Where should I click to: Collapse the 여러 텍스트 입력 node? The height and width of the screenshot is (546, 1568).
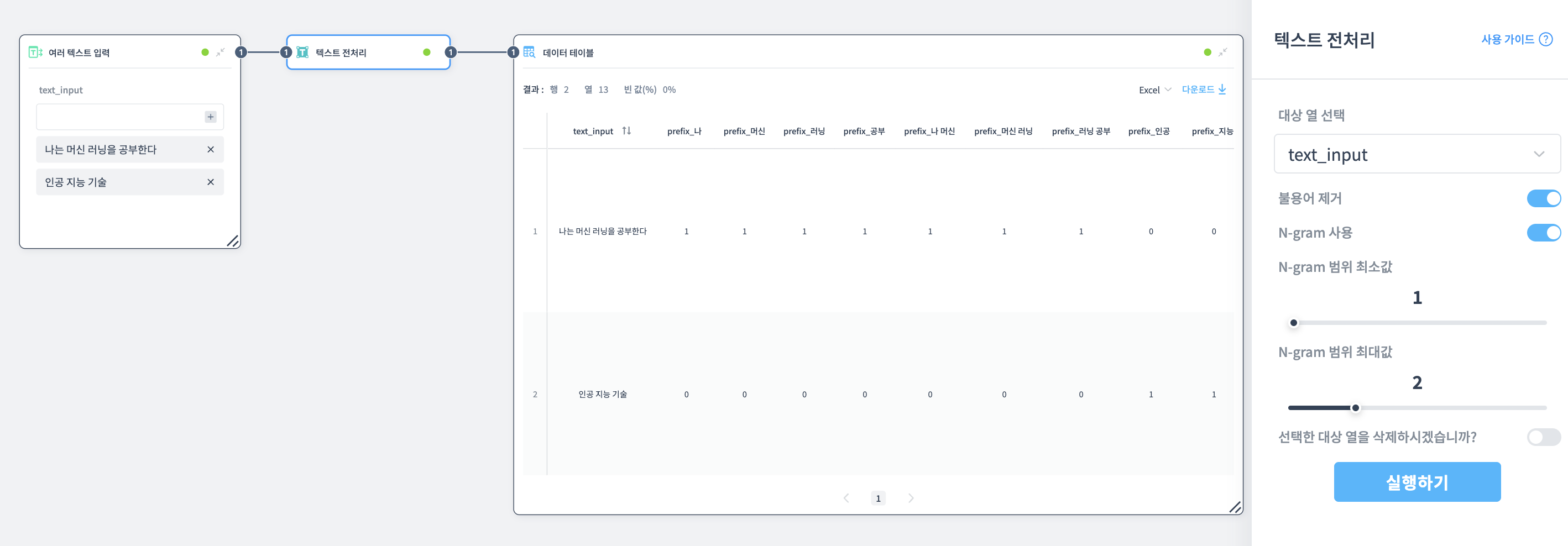221,53
